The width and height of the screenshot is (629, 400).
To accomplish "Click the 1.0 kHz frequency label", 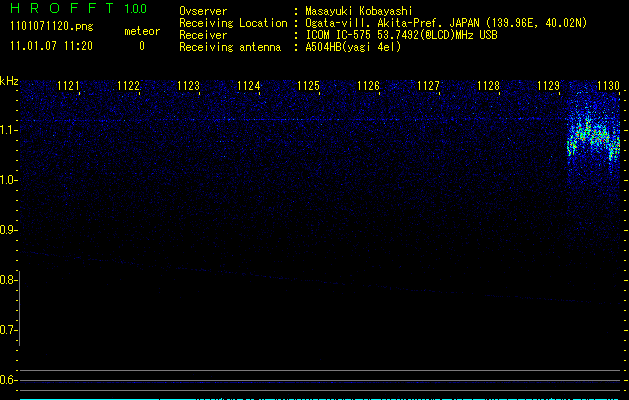I will [8, 180].
